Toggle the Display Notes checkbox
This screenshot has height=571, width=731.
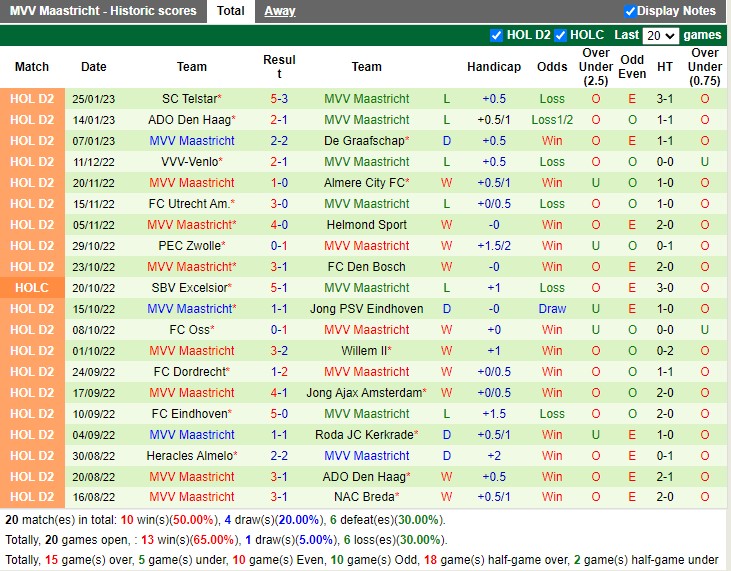pyautogui.click(x=630, y=11)
